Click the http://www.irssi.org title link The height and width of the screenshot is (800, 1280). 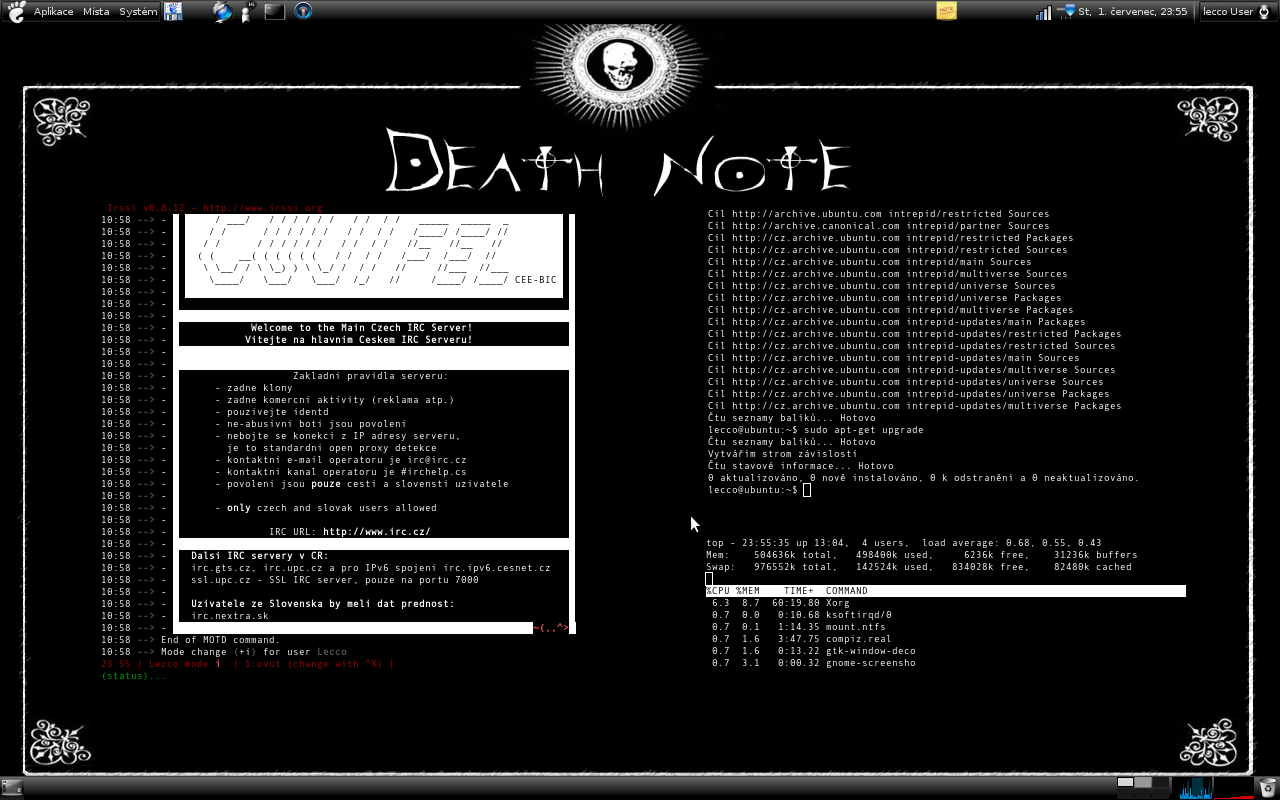pos(263,208)
